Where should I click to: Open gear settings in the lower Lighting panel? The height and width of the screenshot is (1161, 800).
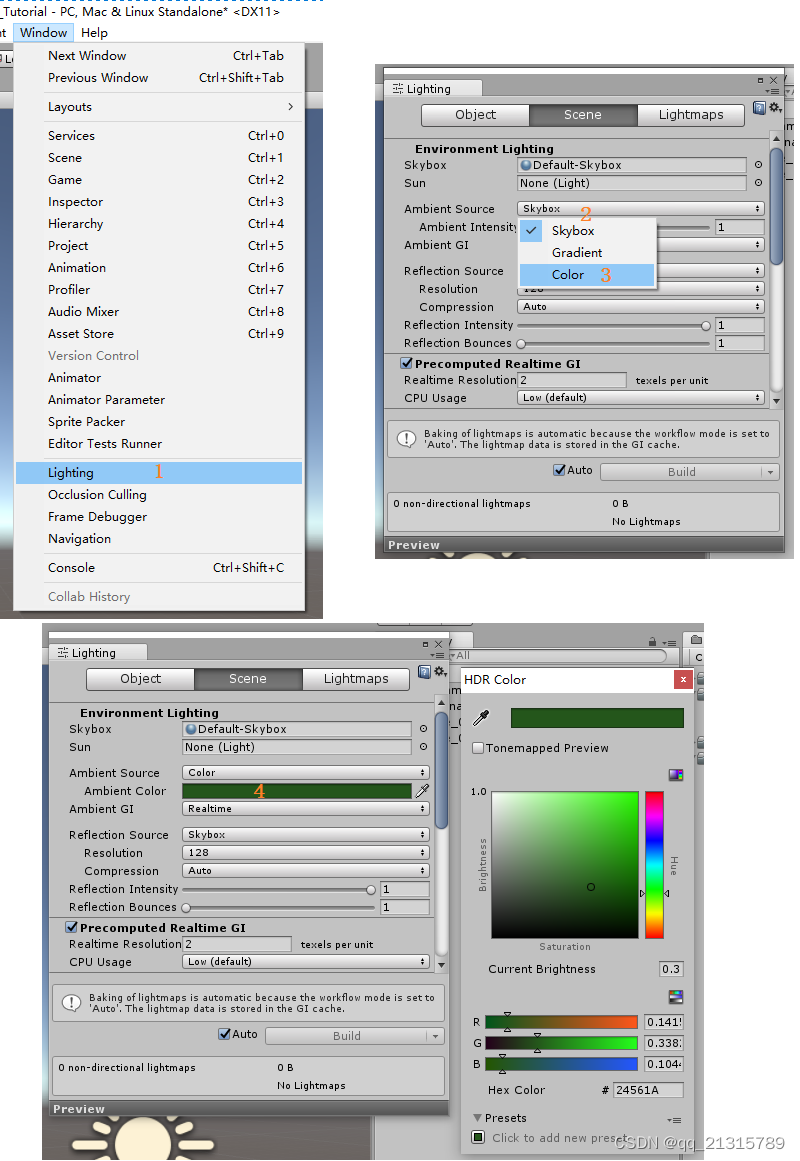[438, 672]
